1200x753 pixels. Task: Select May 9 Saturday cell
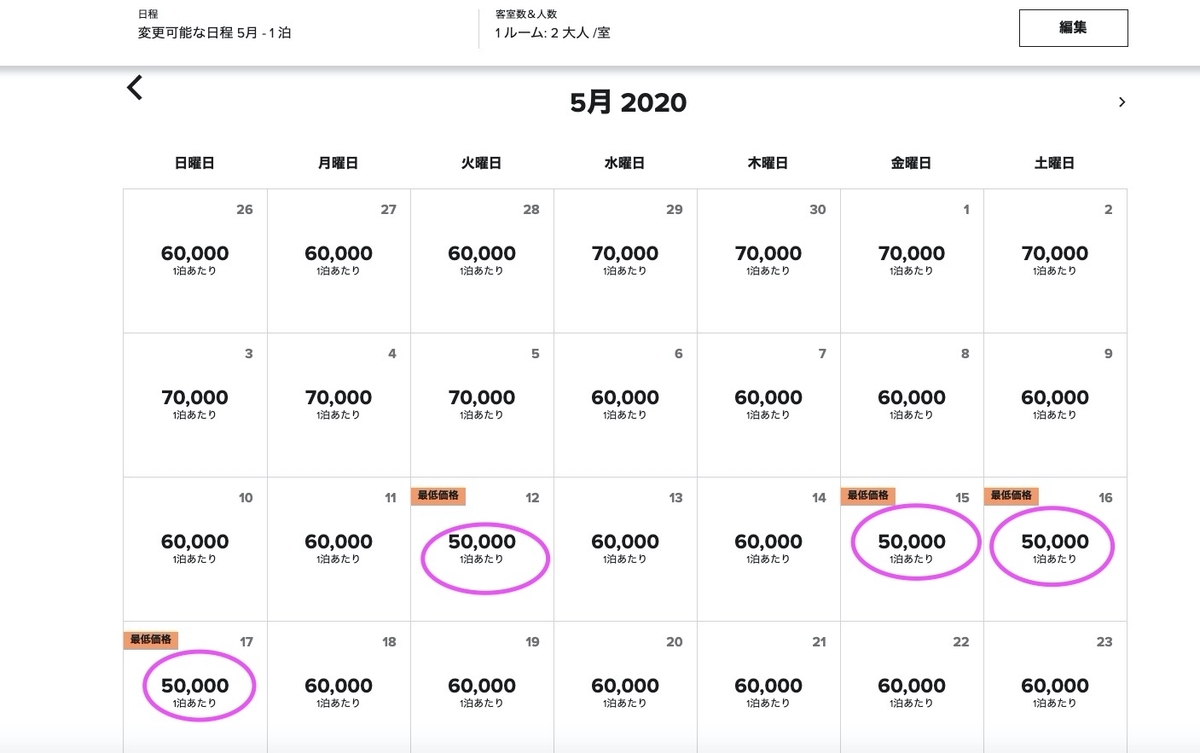(1055, 404)
